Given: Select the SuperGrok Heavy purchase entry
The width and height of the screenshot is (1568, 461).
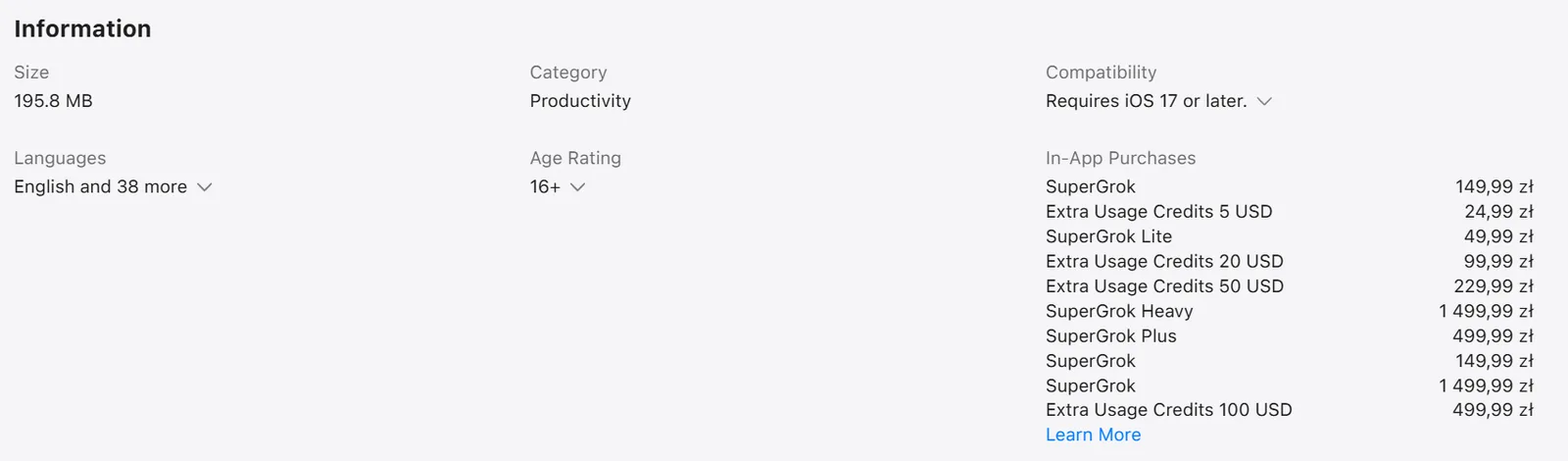Looking at the screenshot, I should point(1290,311).
